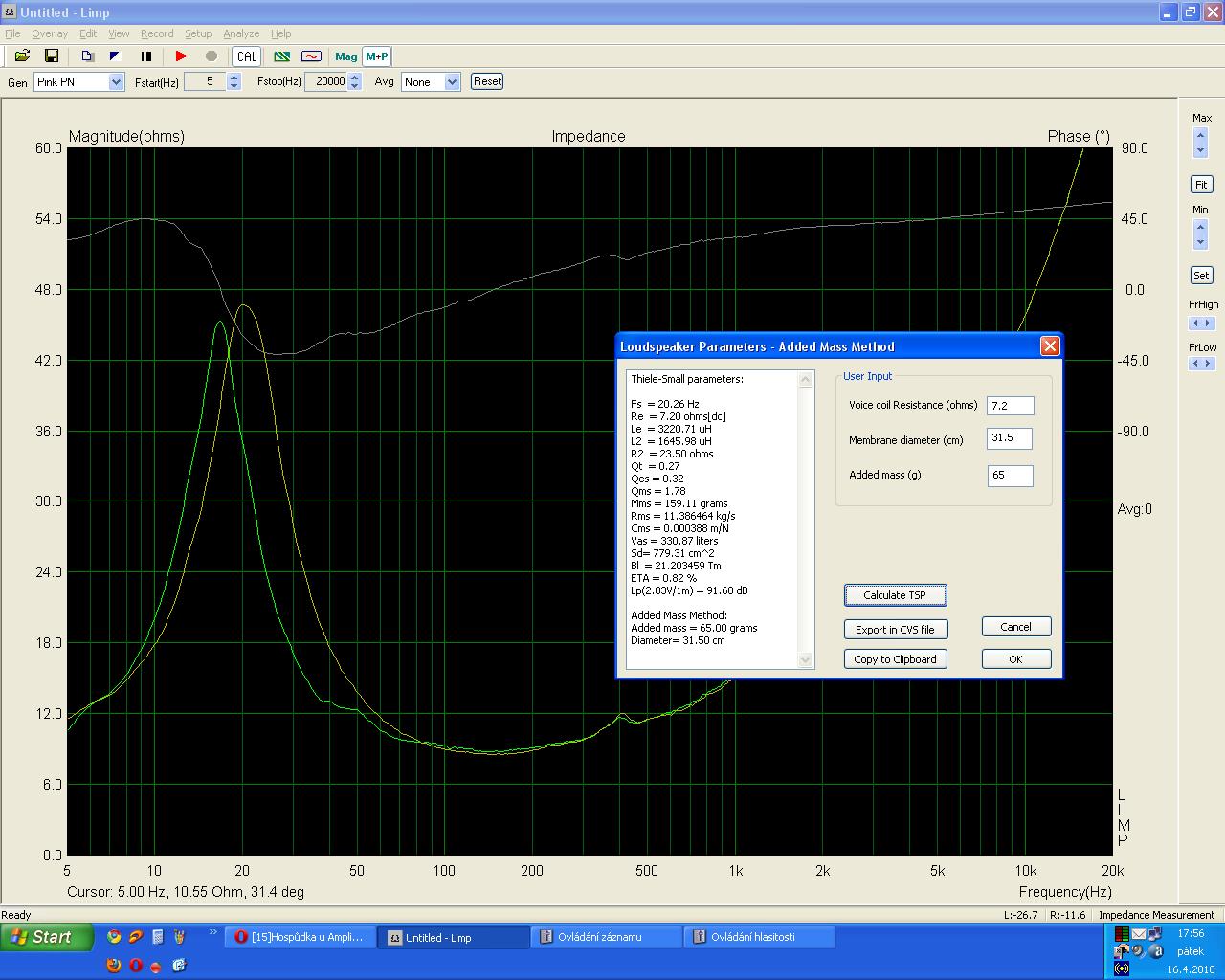Click OK in Loudspeaker Parameters dialog
Image resolution: width=1225 pixels, height=980 pixels.
[x=1016, y=659]
